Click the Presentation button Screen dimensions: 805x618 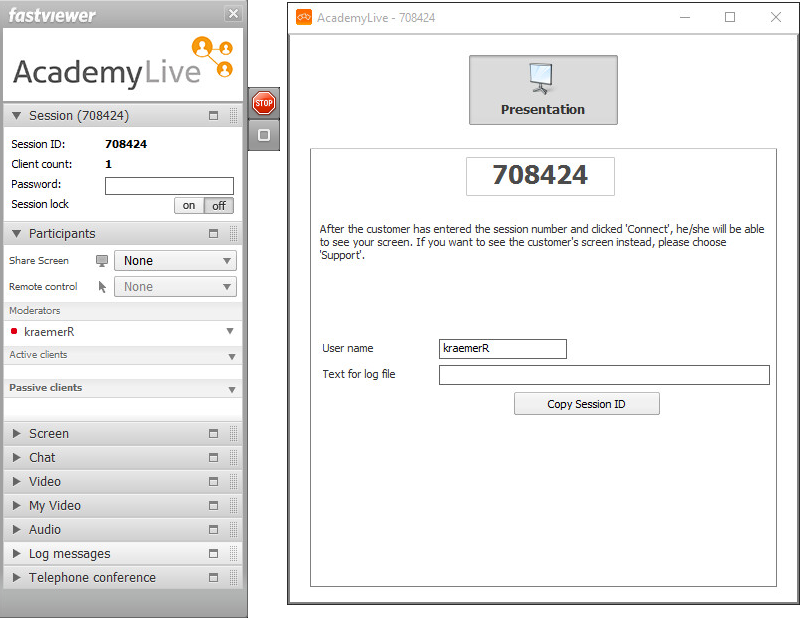543,90
